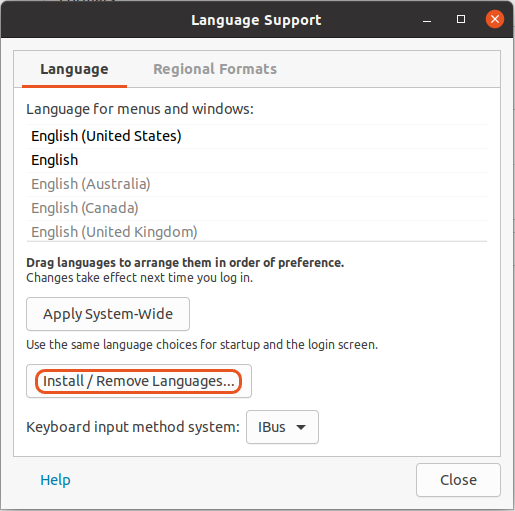Click the Close button at the bottom

pos(458,480)
